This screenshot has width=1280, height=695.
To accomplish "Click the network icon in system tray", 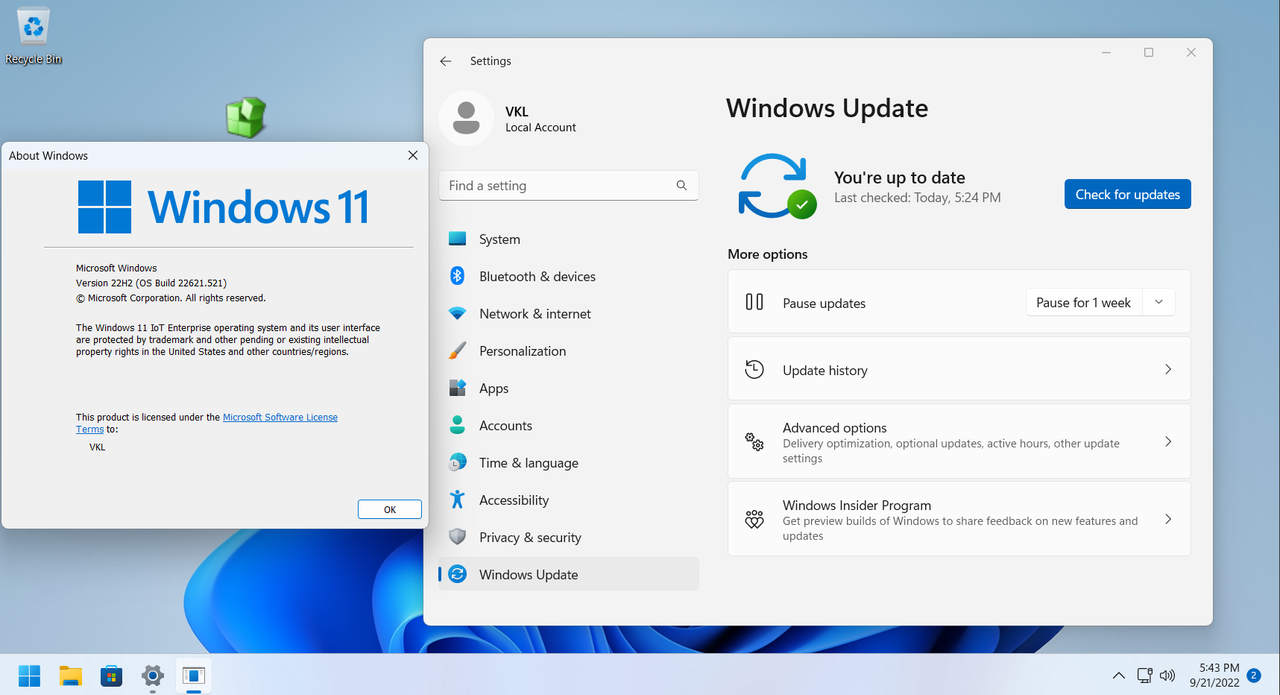I will (x=1145, y=676).
